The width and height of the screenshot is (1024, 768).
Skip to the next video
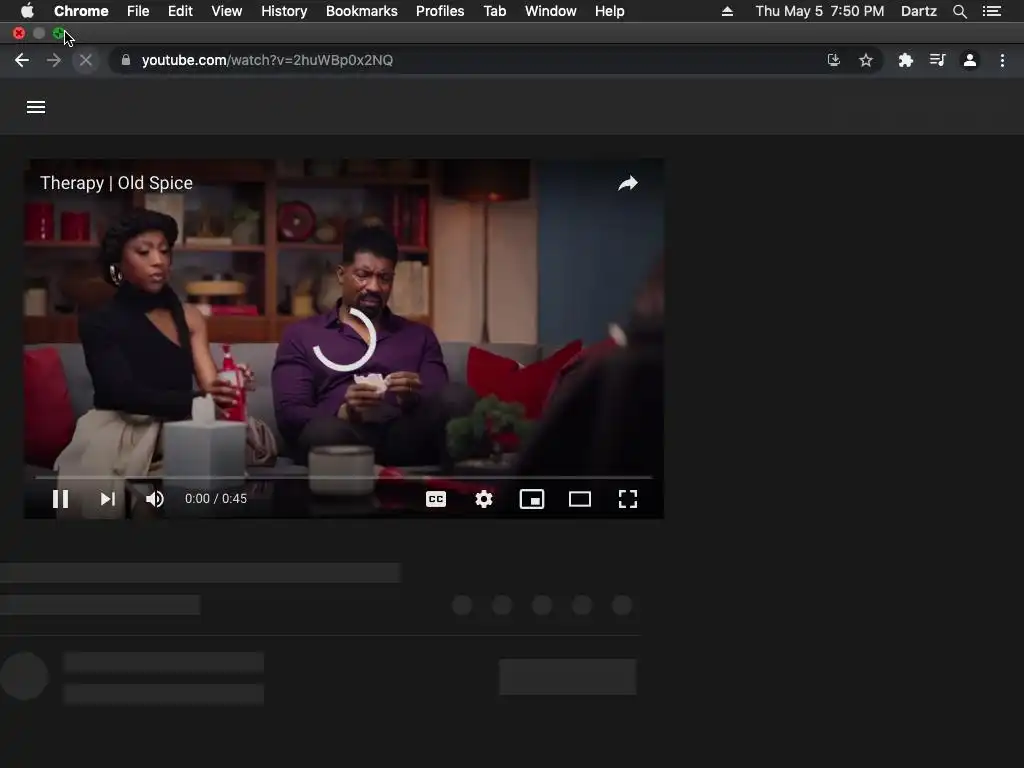pyautogui.click(x=108, y=499)
